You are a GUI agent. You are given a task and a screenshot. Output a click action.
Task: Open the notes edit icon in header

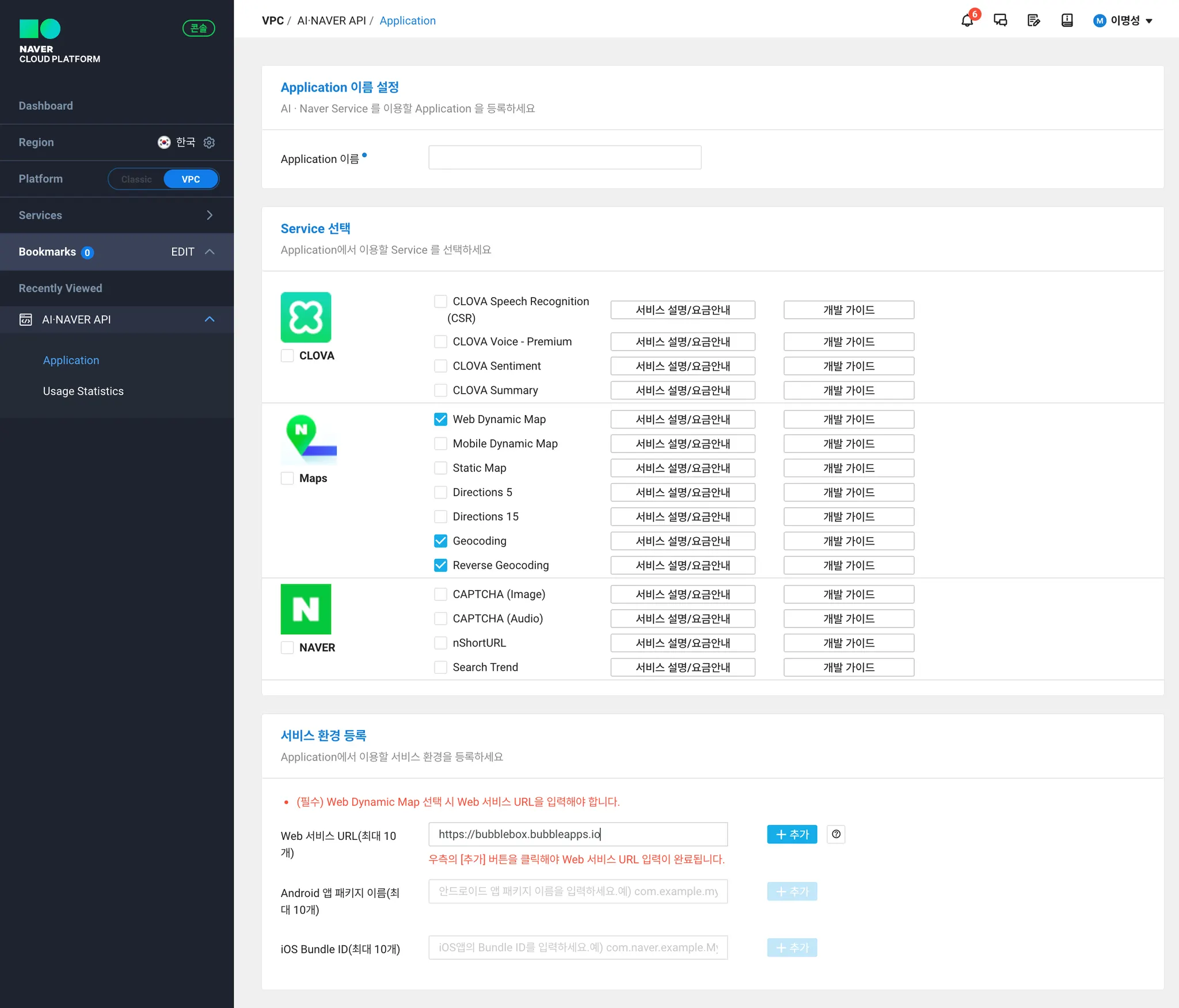tap(1033, 21)
